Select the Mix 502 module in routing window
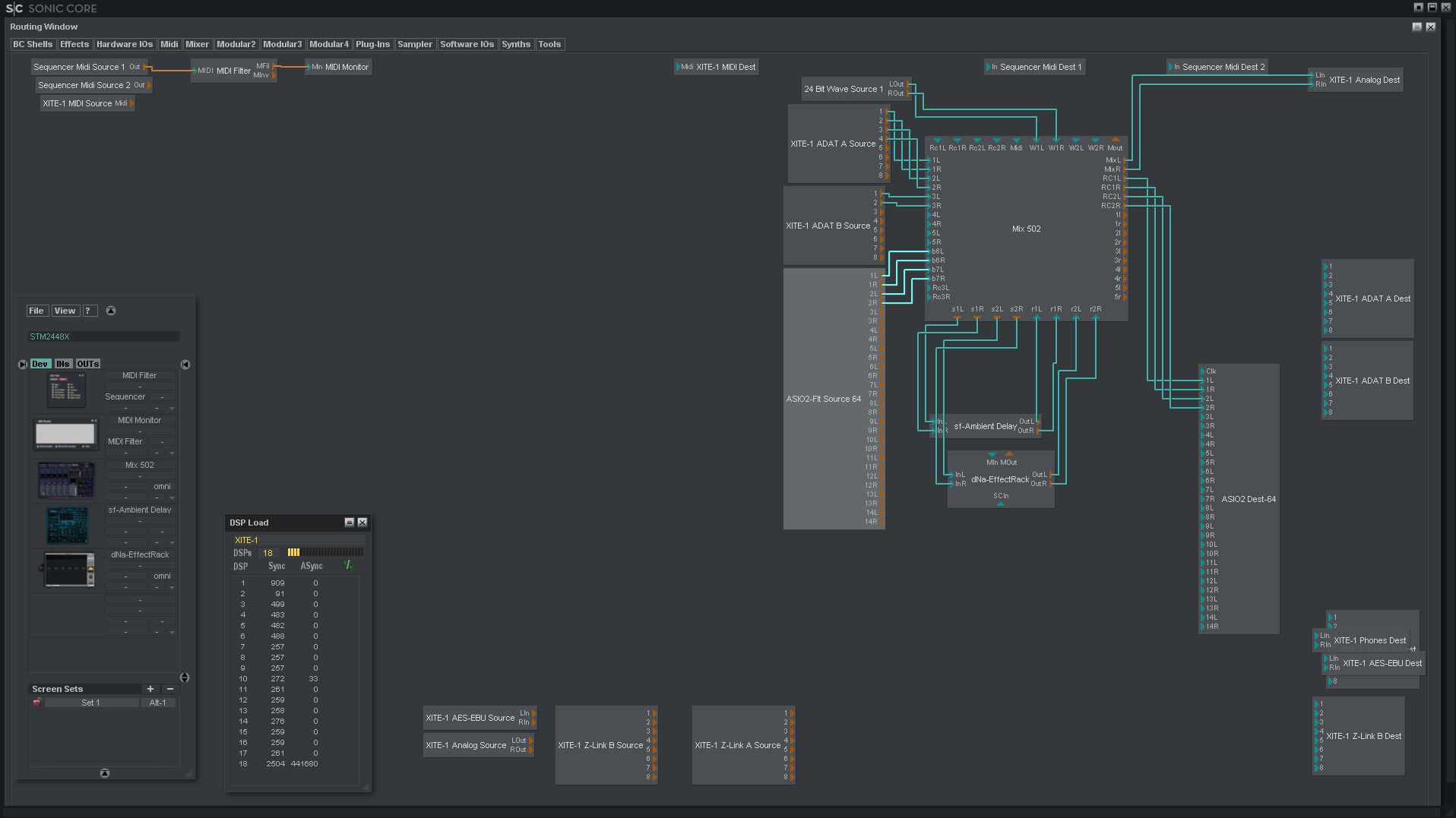 pos(1026,229)
